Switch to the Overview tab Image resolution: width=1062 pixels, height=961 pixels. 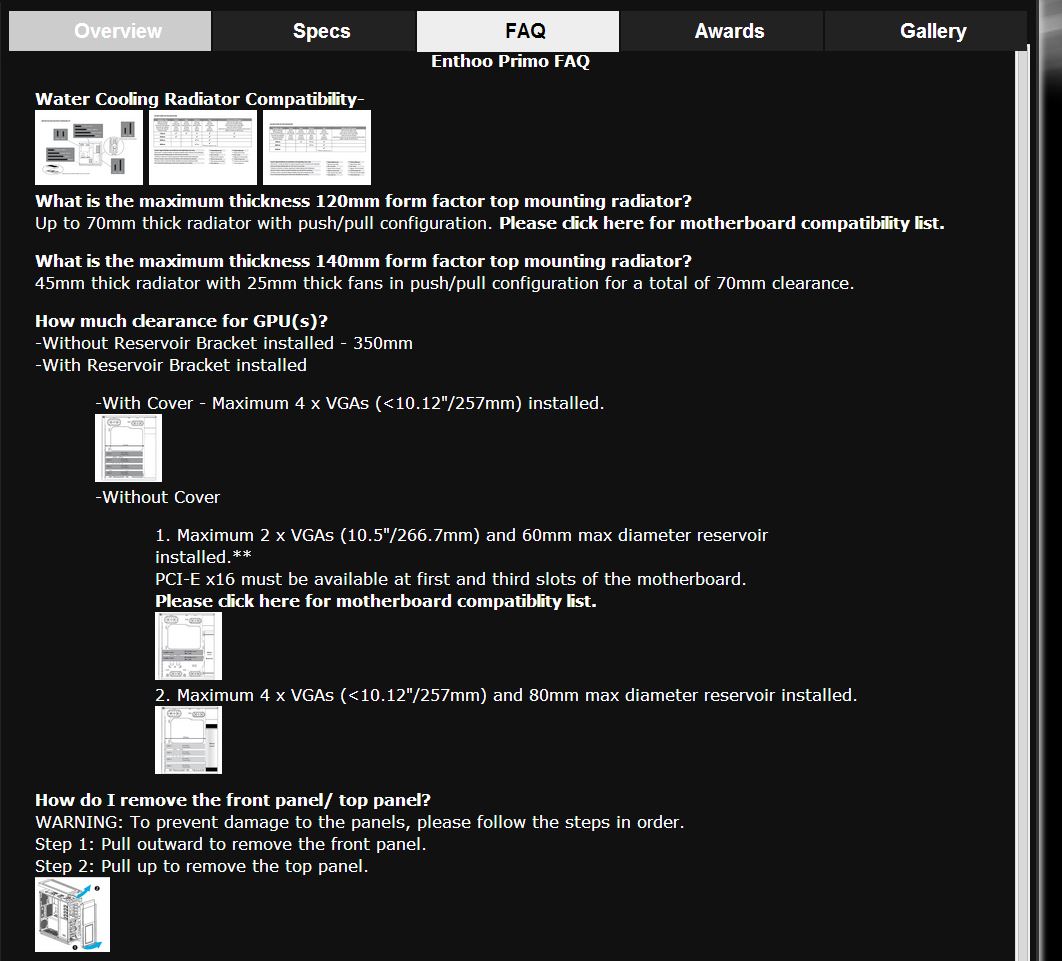pyautogui.click(x=110, y=30)
